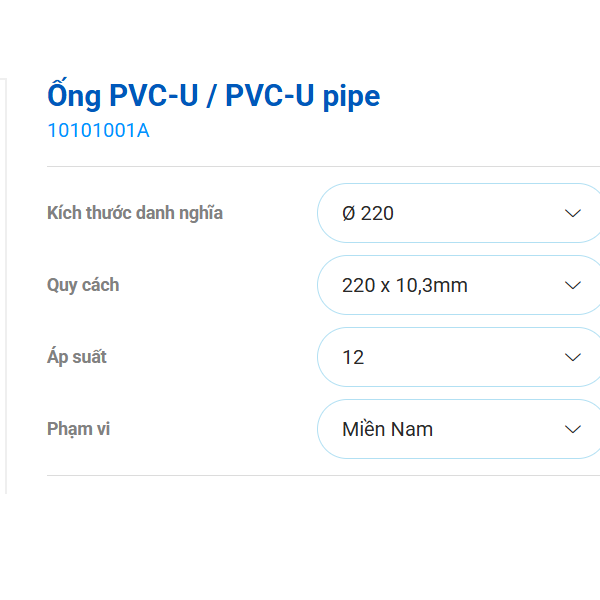The image size is (600, 600).
Task: Click the selected value 'Ø 220'
Action: 368,213
